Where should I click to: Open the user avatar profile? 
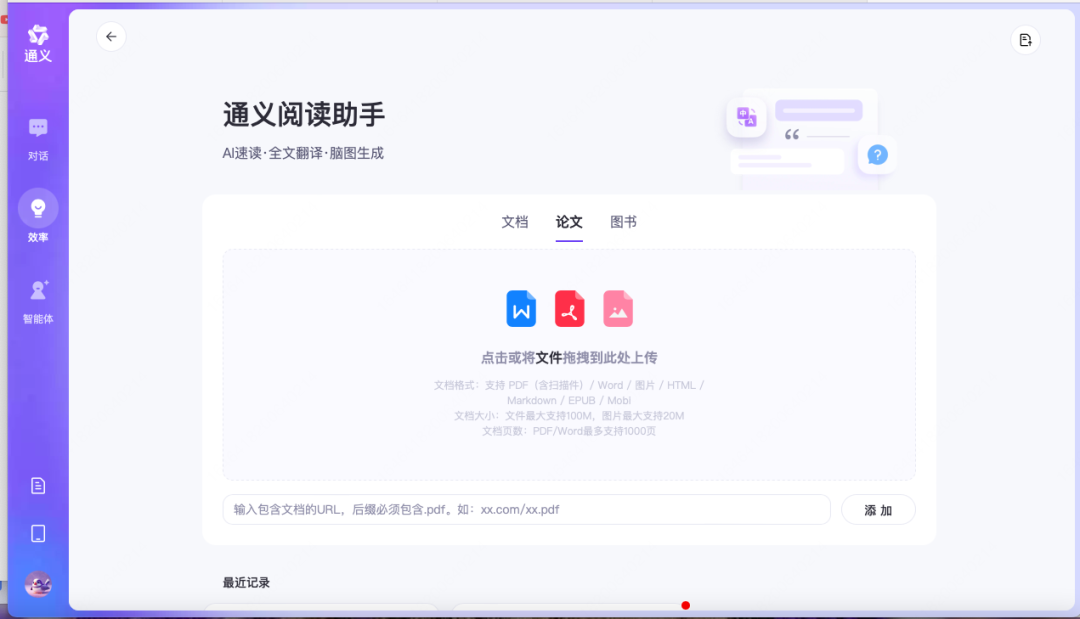(x=38, y=584)
